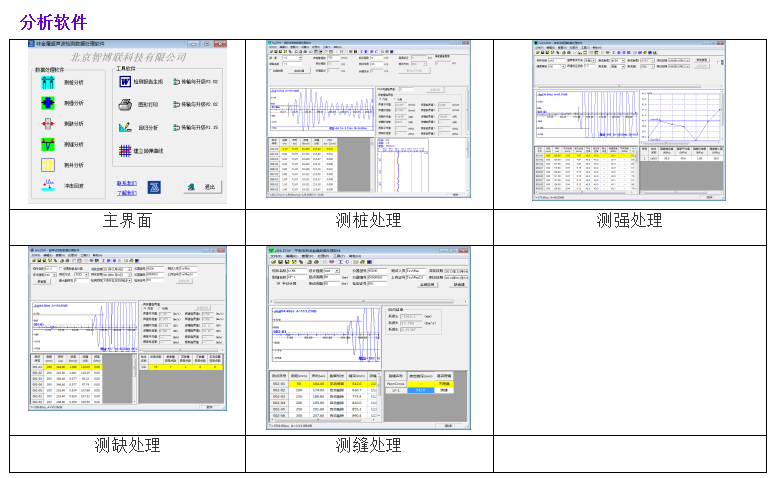Click the Word report generation icon
The width and height of the screenshot is (772, 478).
124,81
